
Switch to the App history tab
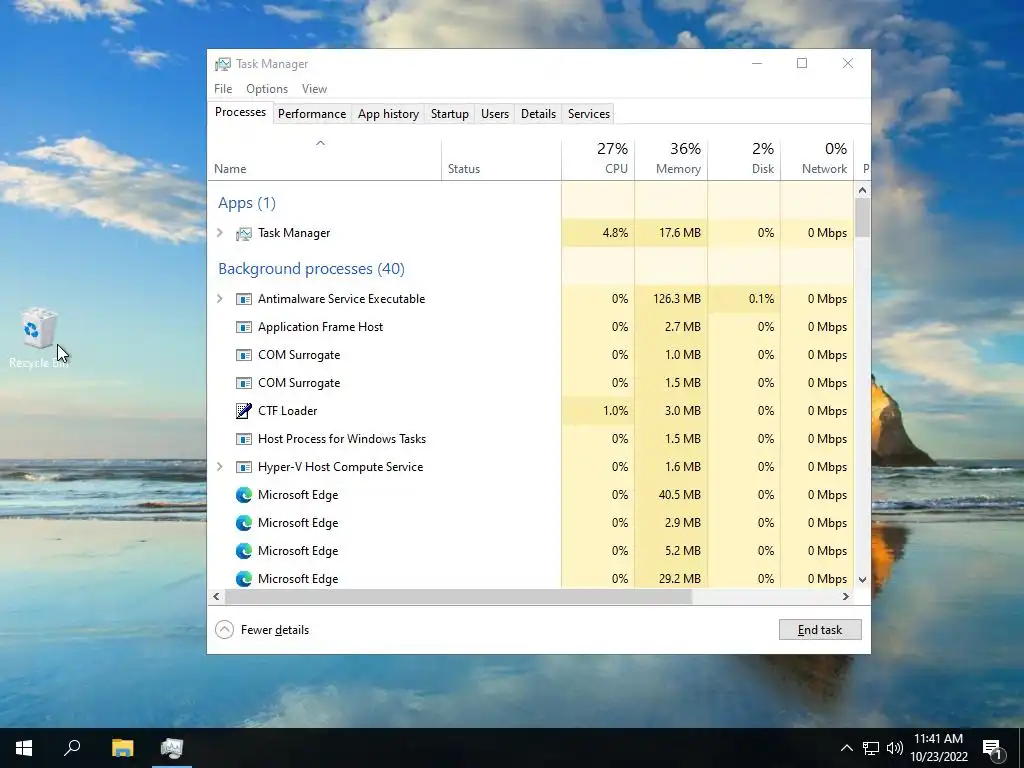pos(388,114)
